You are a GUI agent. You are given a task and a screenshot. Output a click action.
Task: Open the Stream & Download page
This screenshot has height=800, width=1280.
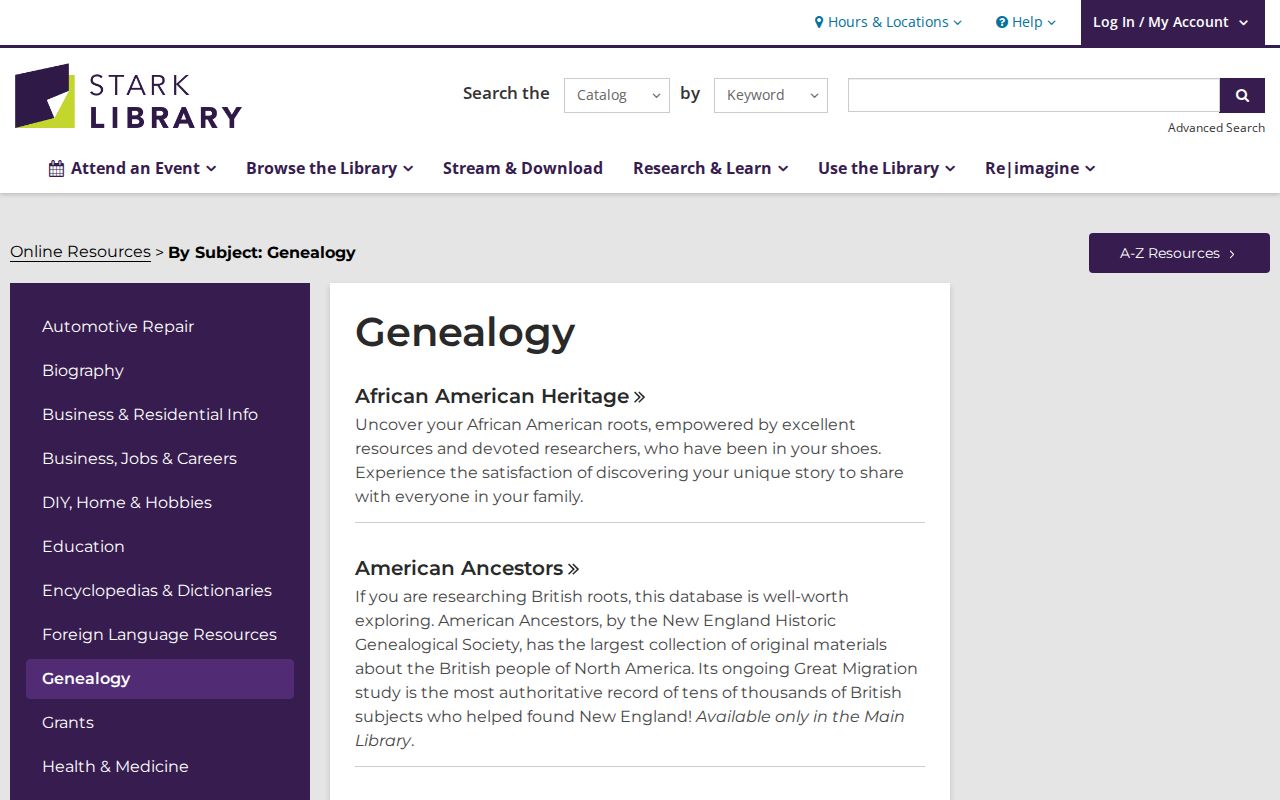coord(523,168)
